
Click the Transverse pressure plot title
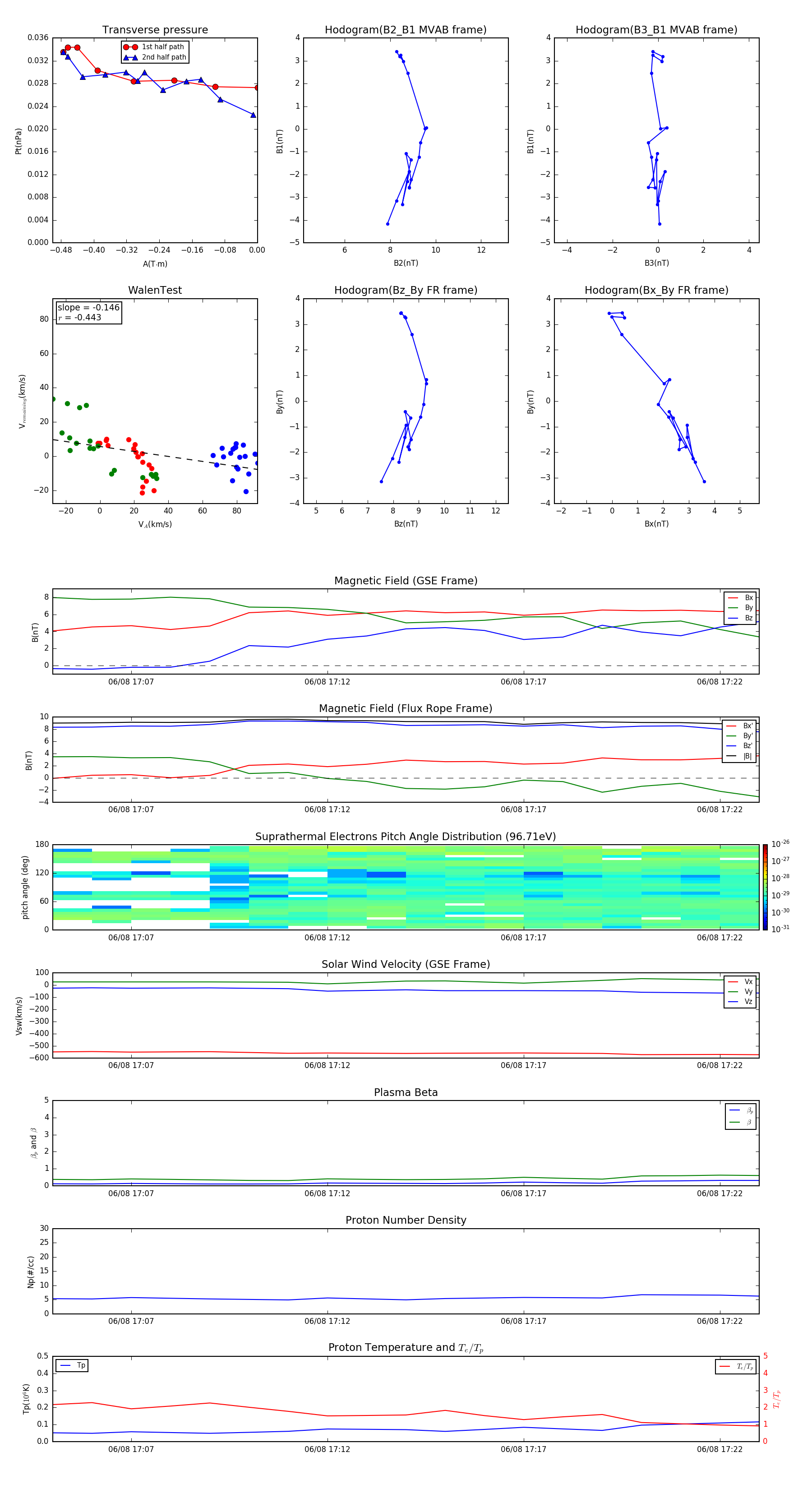[x=155, y=30]
